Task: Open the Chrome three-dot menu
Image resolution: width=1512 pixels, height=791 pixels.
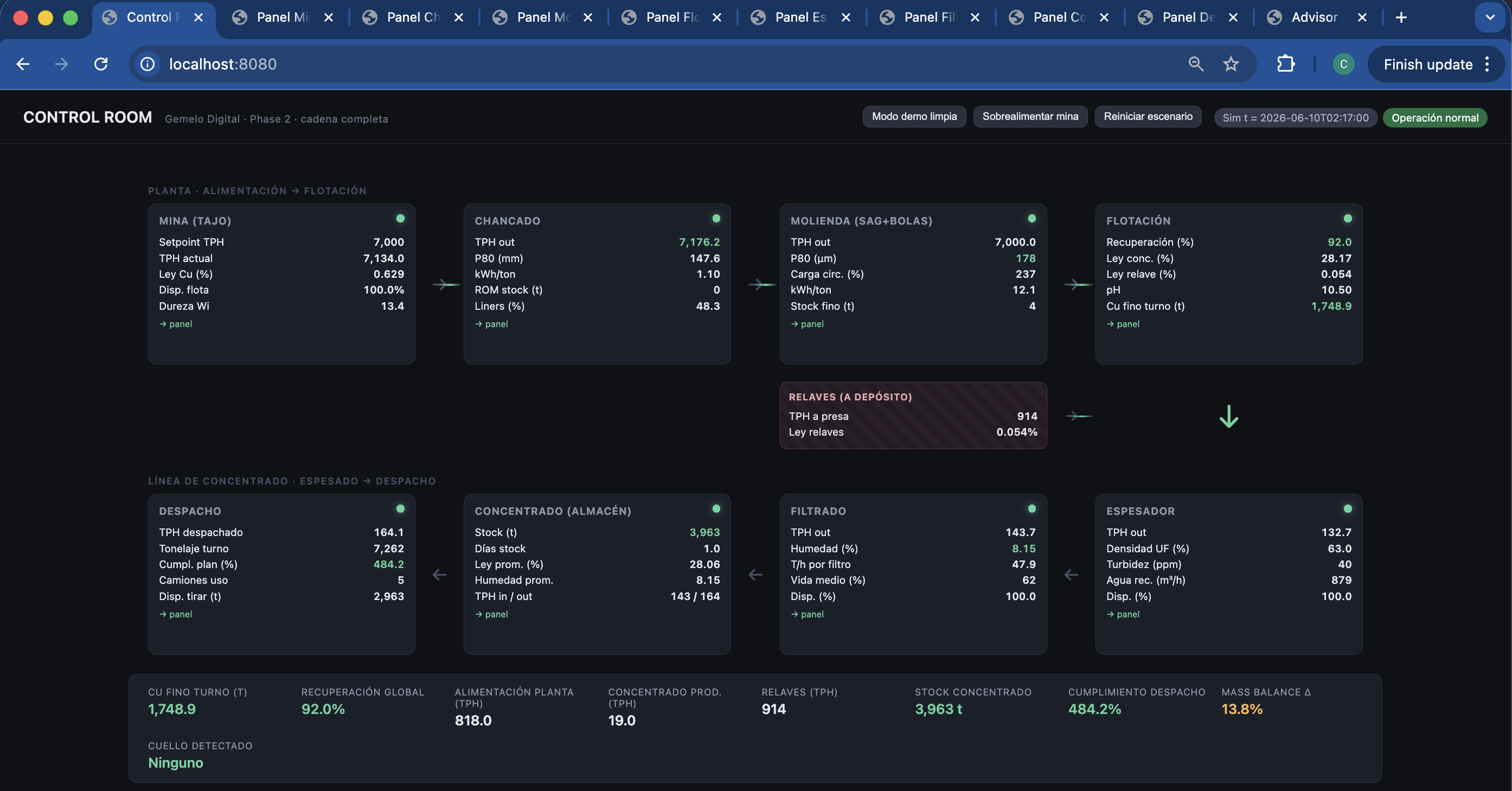Action: click(1488, 64)
